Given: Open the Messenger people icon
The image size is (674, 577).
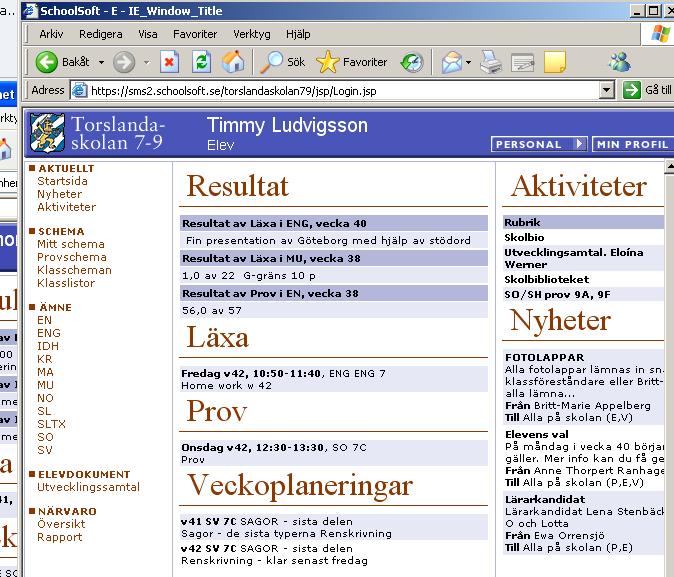Looking at the screenshot, I should pos(619,62).
